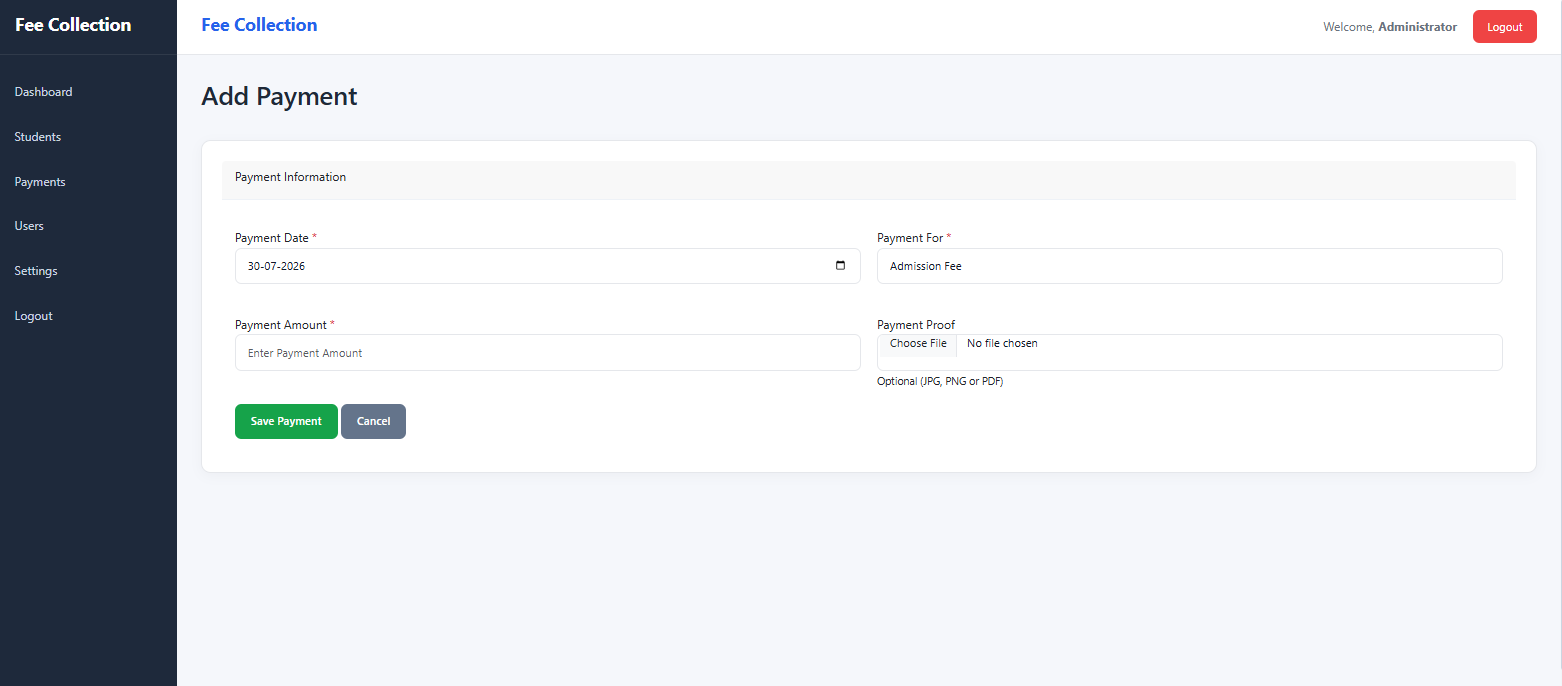Click the Fee Collection sidebar brand logo

[x=73, y=25]
